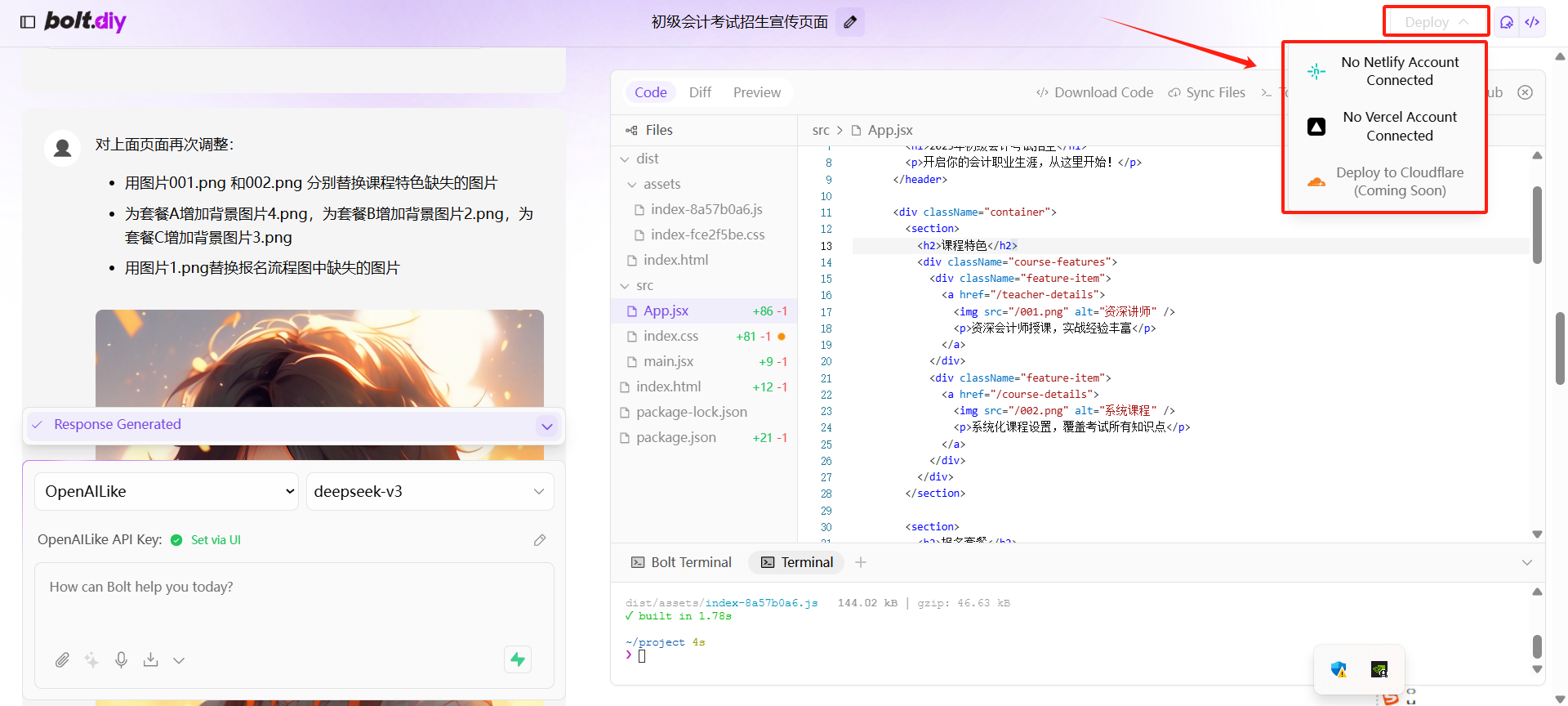The width and height of the screenshot is (1568, 706).
Task: Click line number 13 in the editor gutter
Action: 826,246
